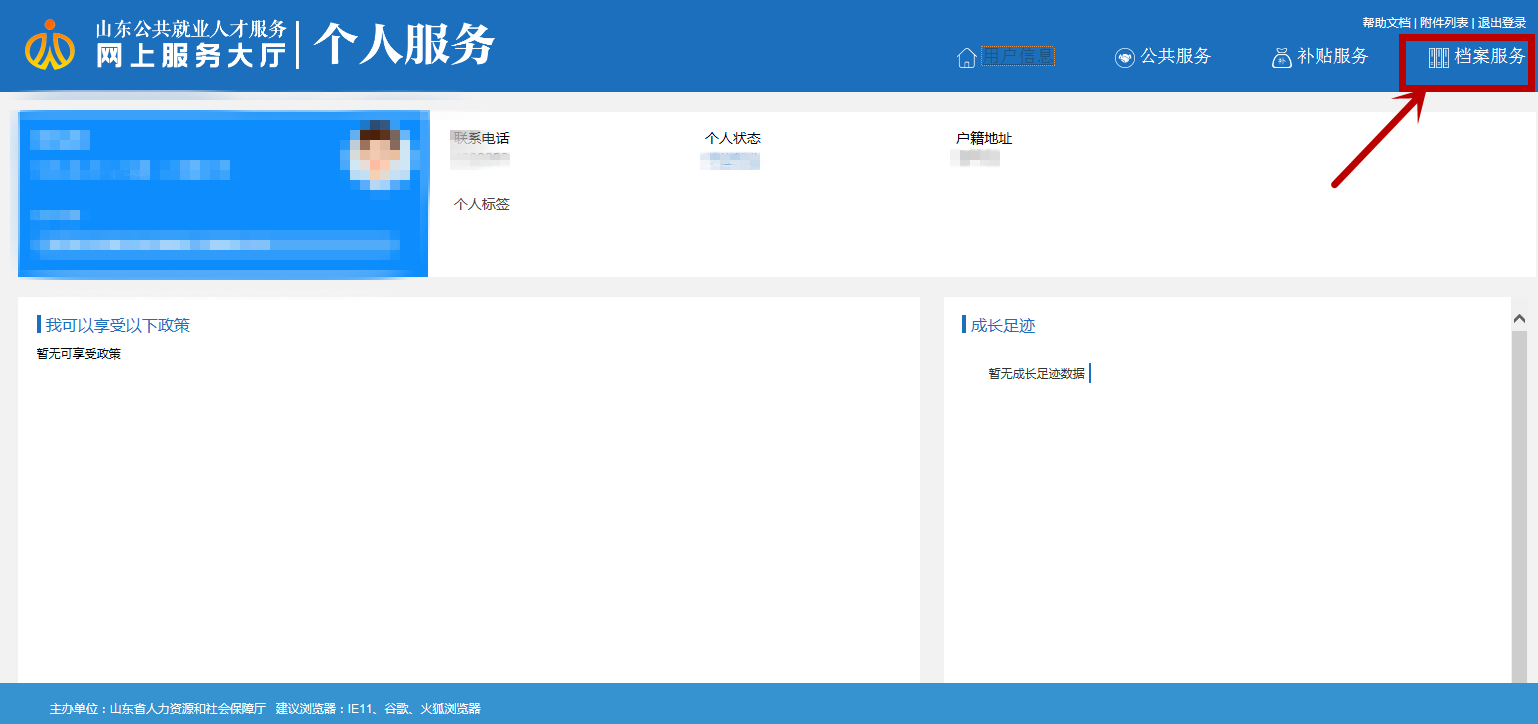Open the 补贴服务 navigation item
This screenshot has height=724, width=1538.
click(1320, 57)
